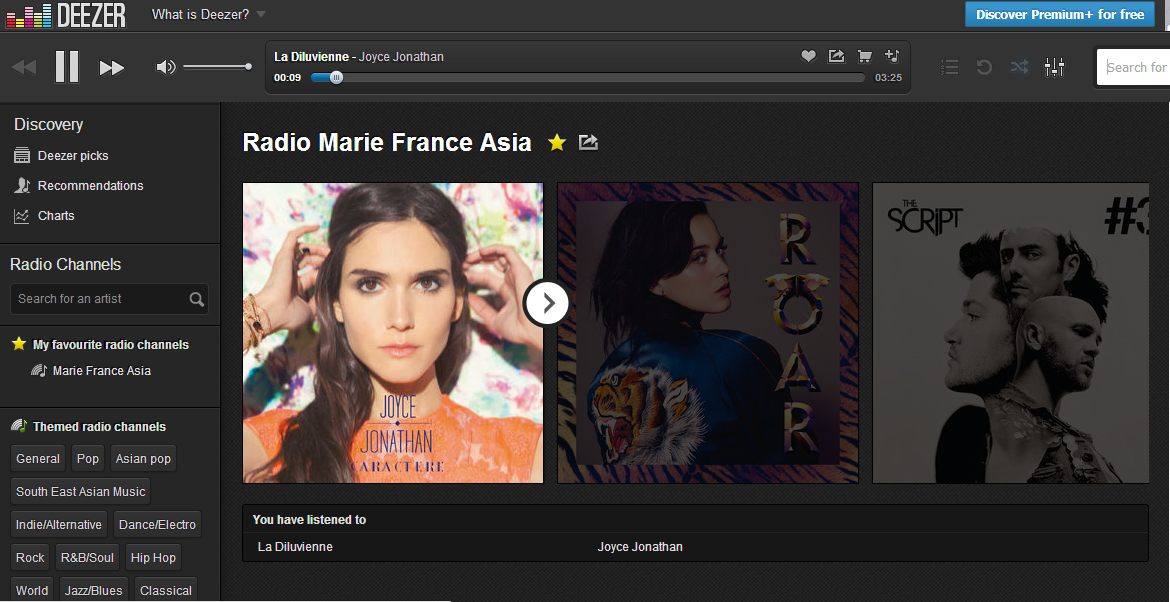1170x602 pixels.
Task: Click the Charts graph icon
Action: tap(22, 216)
